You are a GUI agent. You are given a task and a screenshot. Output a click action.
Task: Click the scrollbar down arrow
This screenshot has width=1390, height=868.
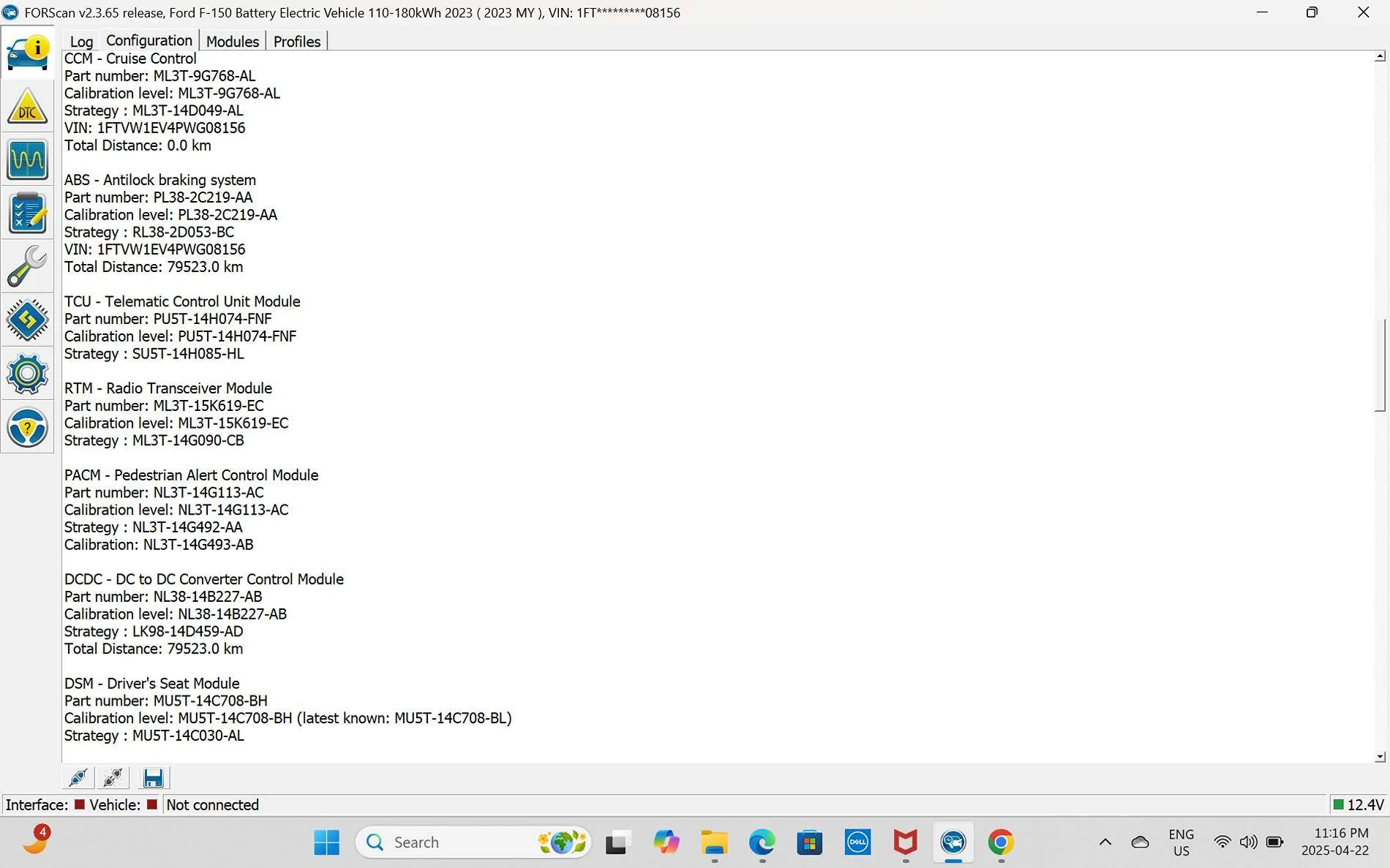tap(1380, 757)
